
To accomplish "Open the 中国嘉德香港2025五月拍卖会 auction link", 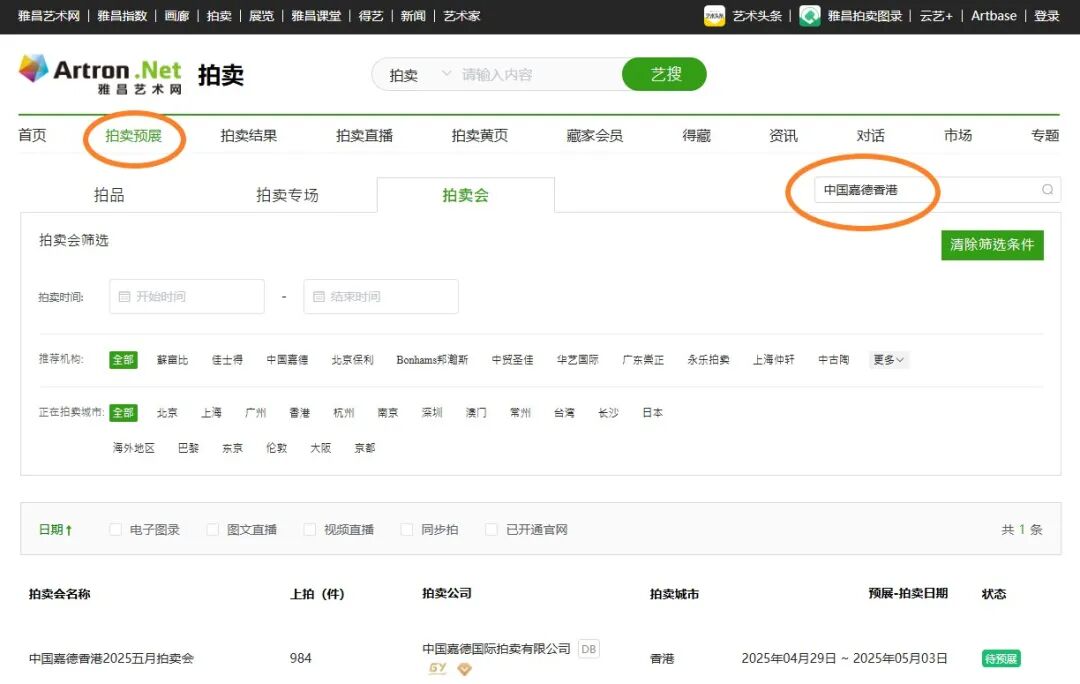I will 111,659.
